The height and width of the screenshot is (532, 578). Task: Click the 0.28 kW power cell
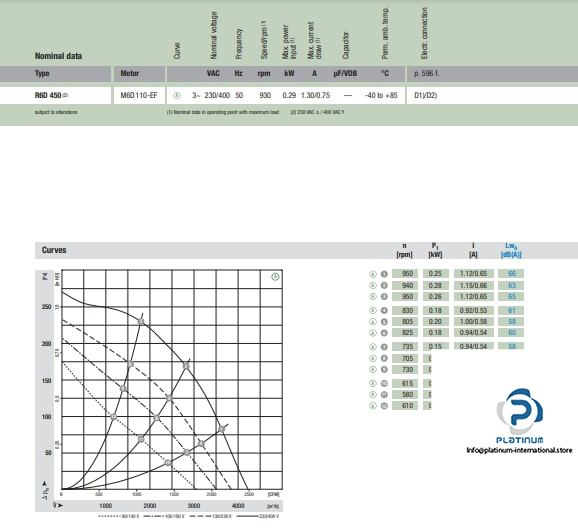[436, 285]
